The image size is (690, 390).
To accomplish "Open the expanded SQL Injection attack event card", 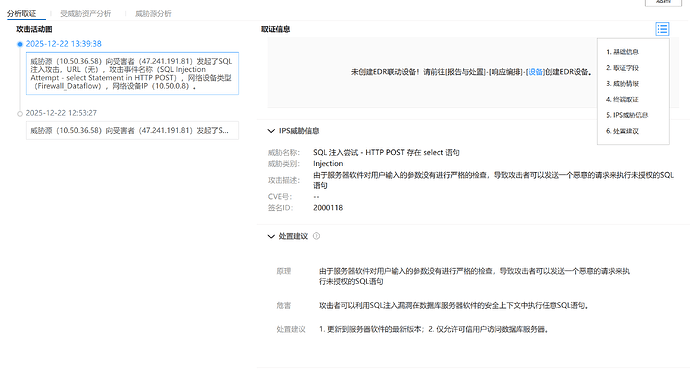I will 132,74.
